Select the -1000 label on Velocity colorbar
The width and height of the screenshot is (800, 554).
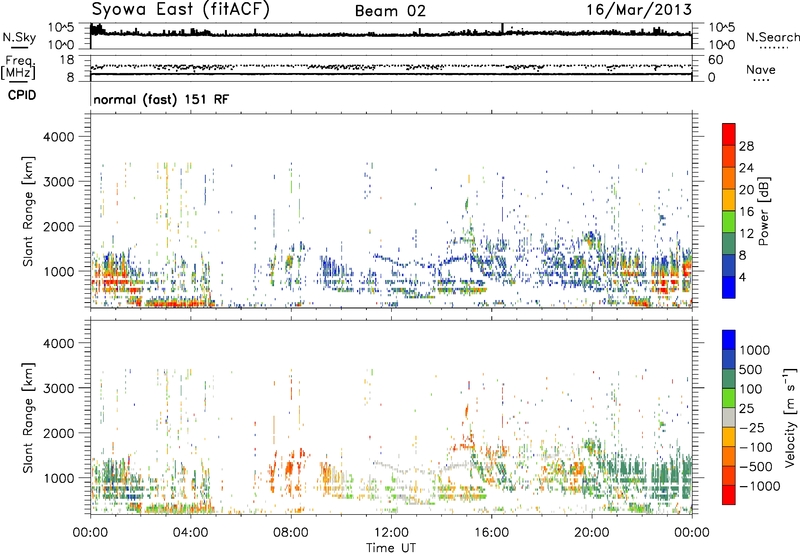(x=759, y=486)
